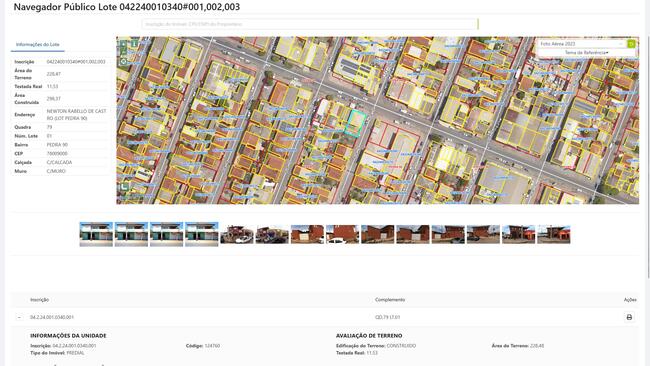Click the map tool button between zoom-in and locate icons

point(124,52)
